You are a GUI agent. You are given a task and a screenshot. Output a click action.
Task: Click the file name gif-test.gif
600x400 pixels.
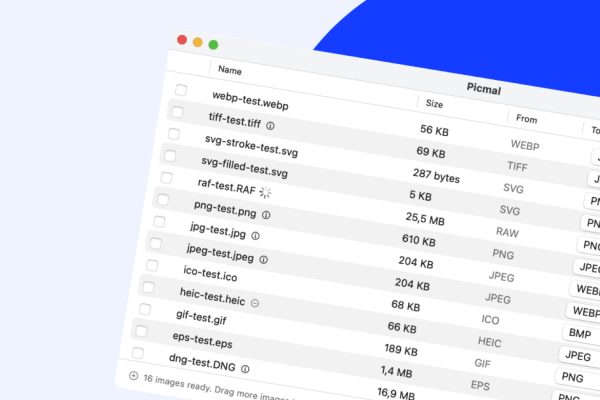pos(201,317)
